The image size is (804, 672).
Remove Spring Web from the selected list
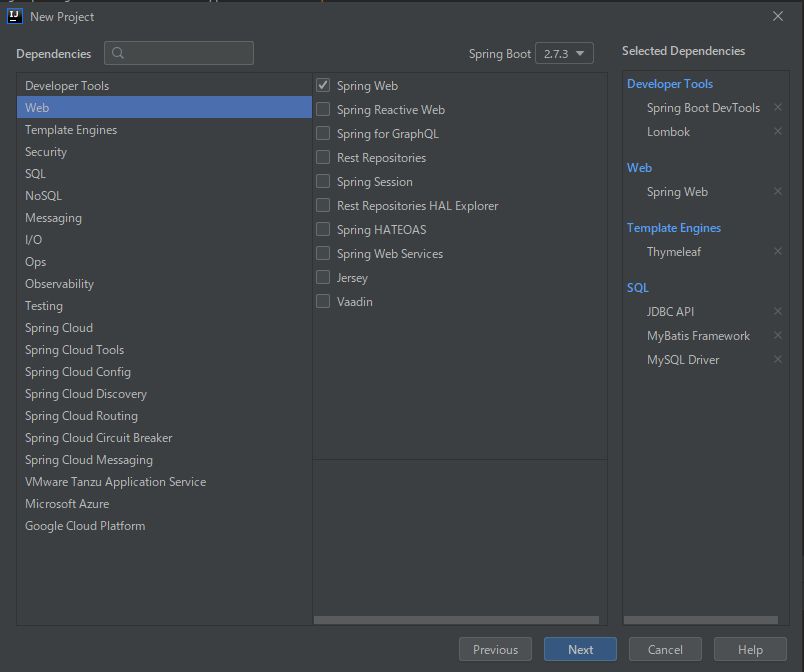[x=777, y=191]
